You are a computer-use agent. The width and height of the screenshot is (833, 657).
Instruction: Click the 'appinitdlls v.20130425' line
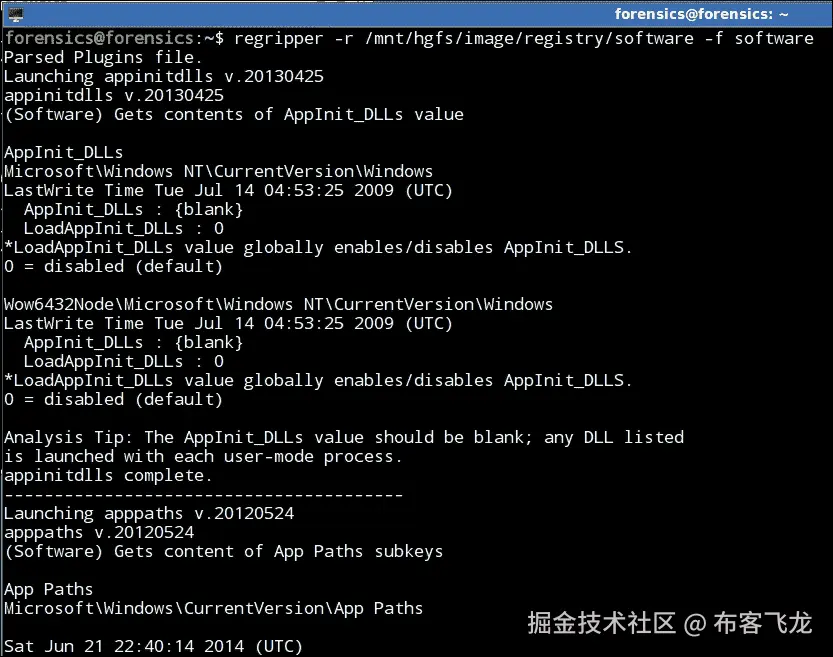tap(114, 96)
